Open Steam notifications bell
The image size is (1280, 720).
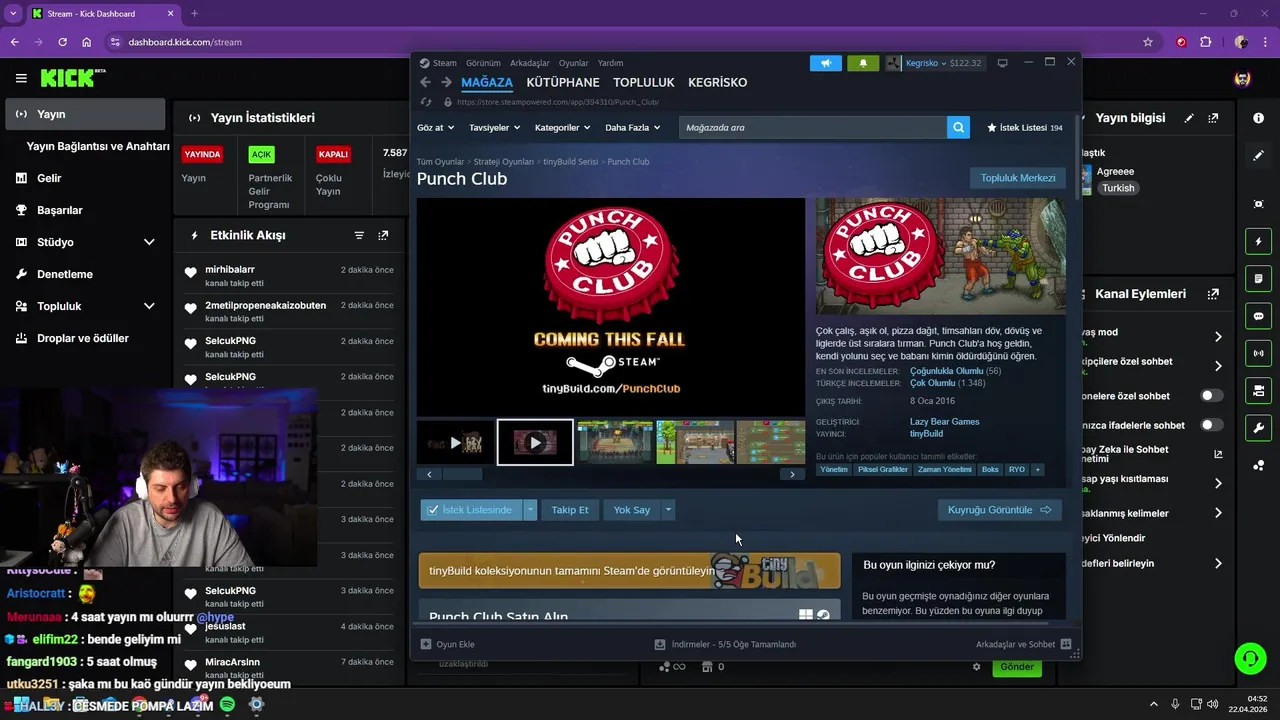(863, 63)
